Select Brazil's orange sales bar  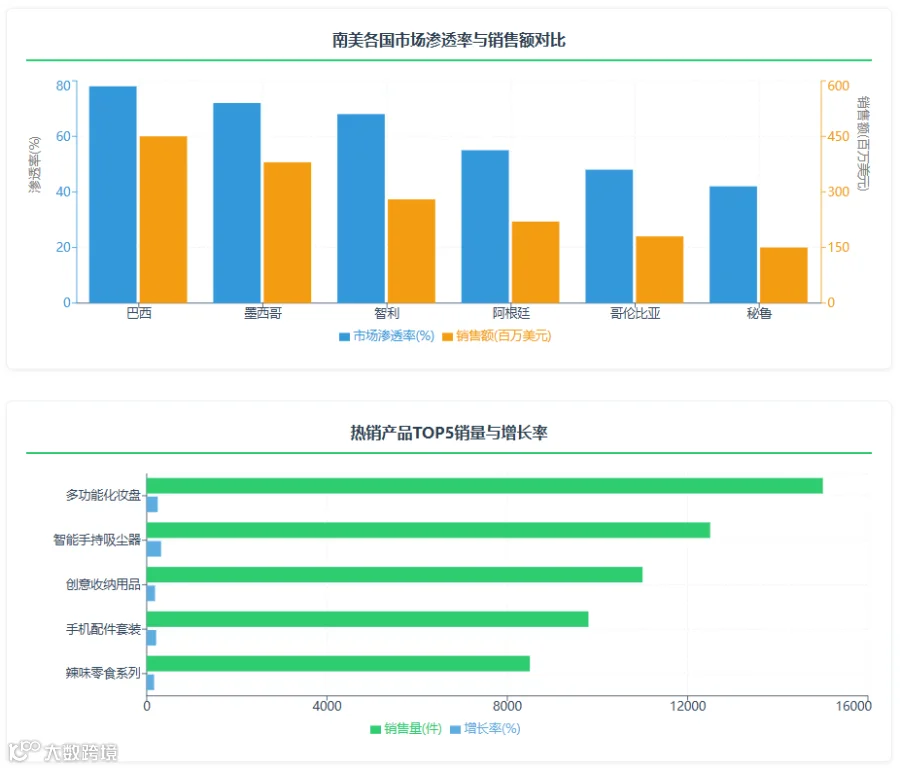(x=164, y=220)
